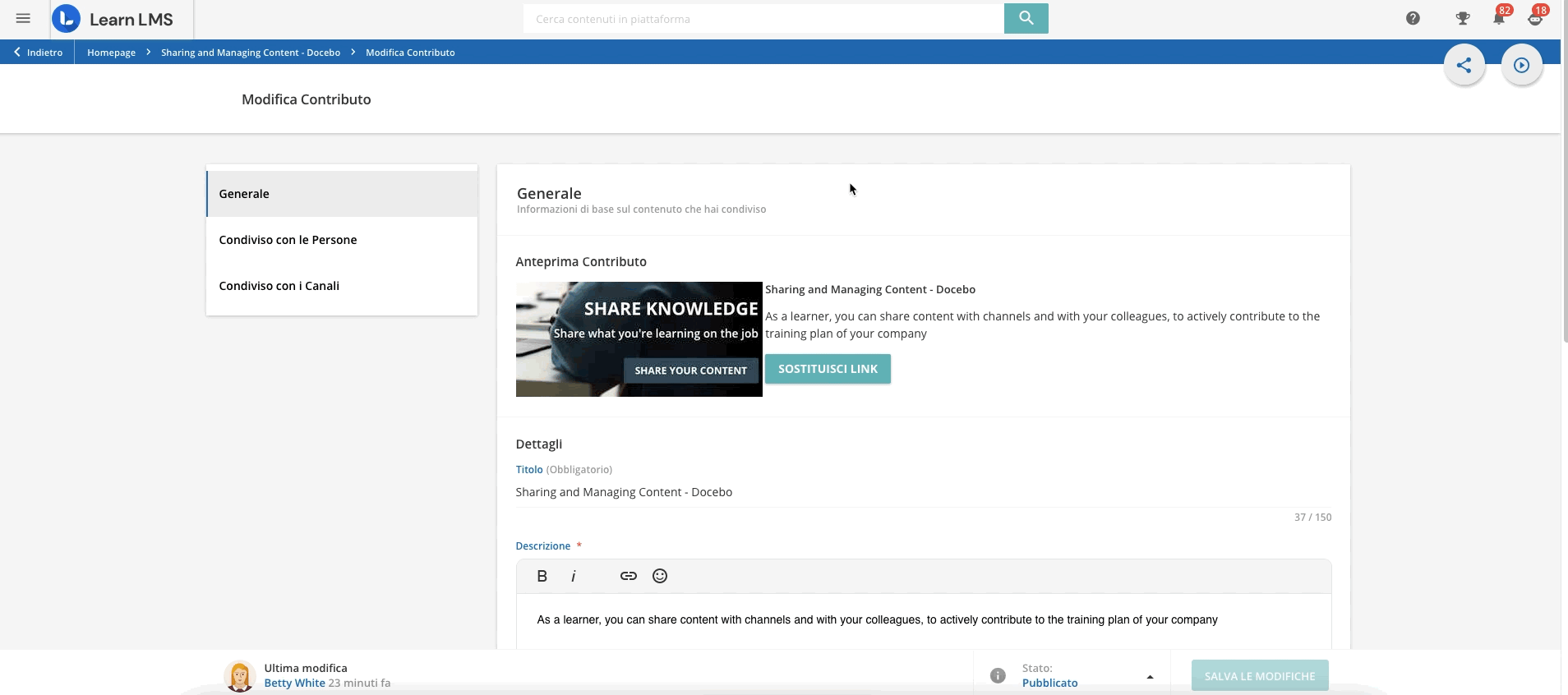Insert a link in description editor

point(629,576)
